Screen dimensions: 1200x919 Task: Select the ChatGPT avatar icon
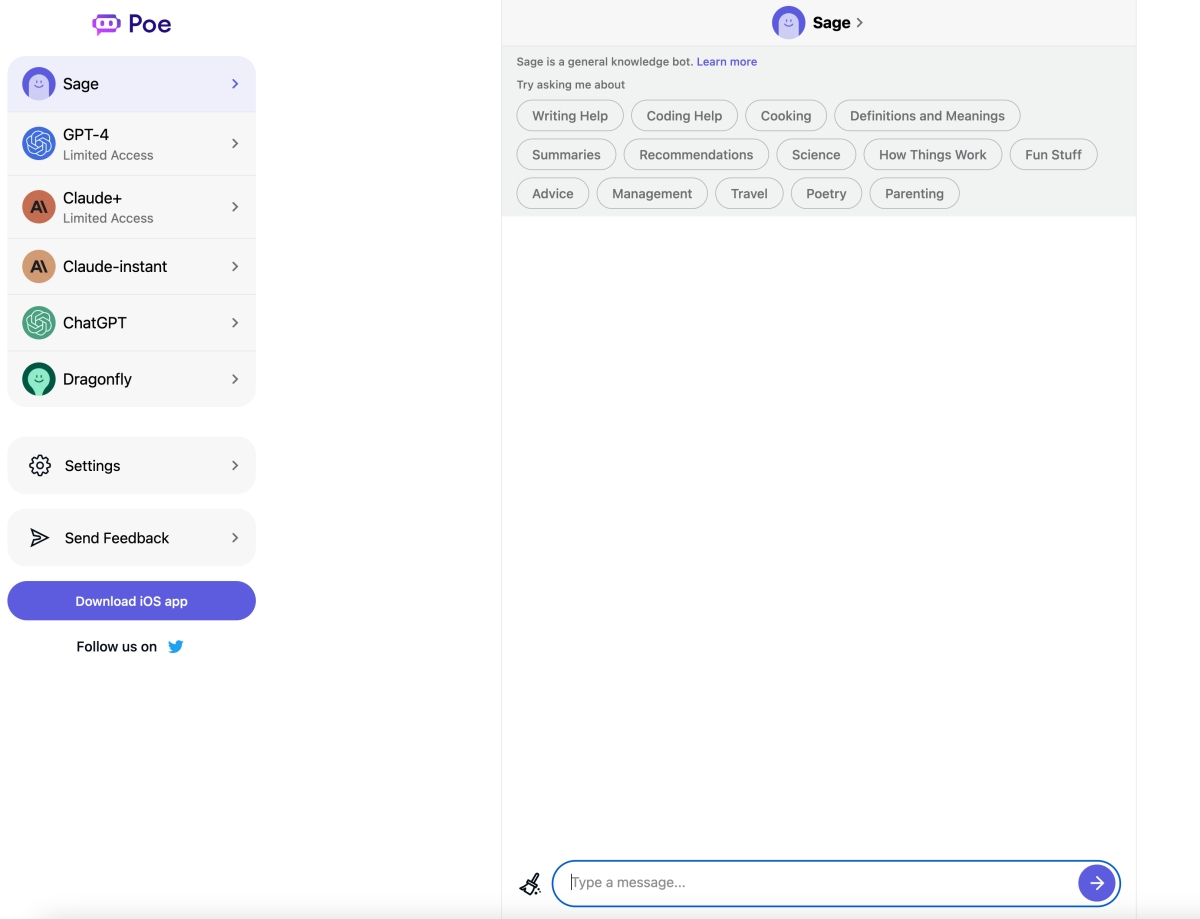point(39,323)
